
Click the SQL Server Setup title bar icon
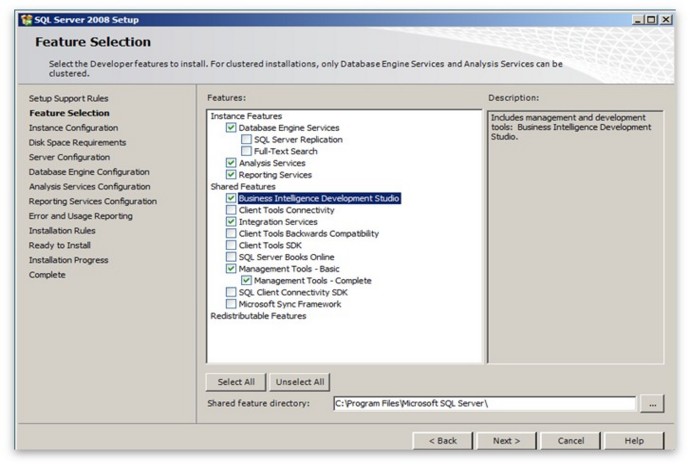[27, 20]
